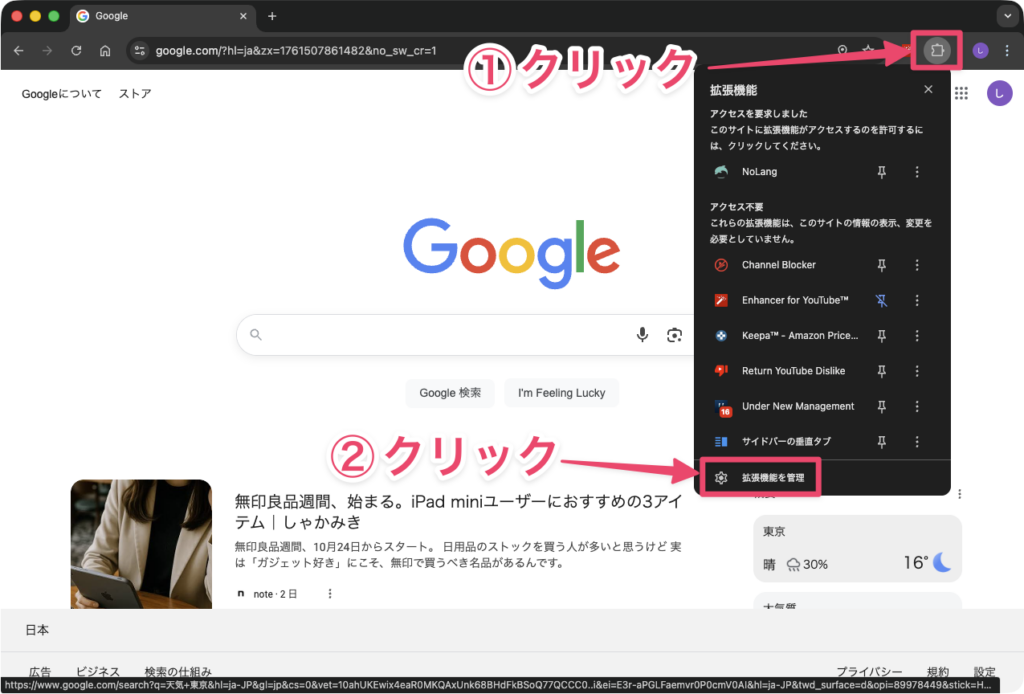The width and height of the screenshot is (1024, 694).
Task: Click the Extensions puzzle icon in toolbar
Action: point(937,50)
